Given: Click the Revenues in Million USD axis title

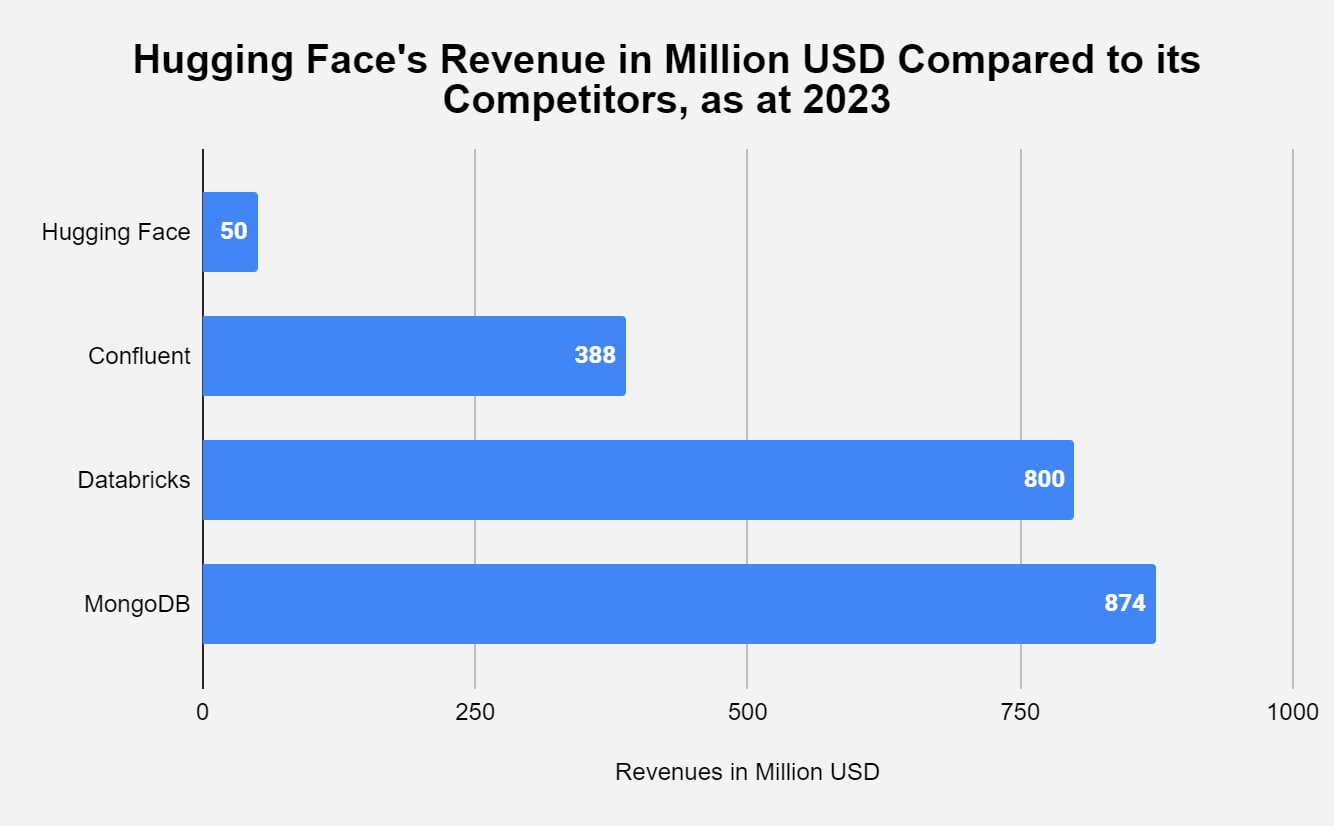Looking at the screenshot, I should point(746,771).
